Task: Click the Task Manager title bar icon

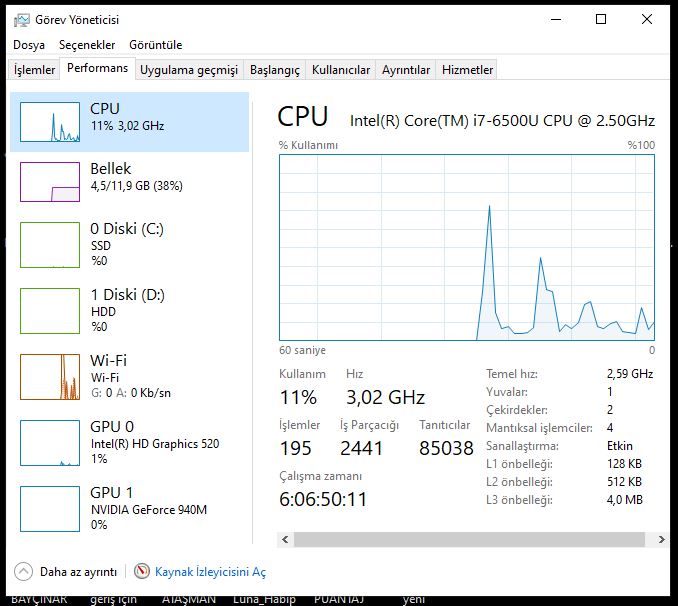Action: tap(22, 19)
